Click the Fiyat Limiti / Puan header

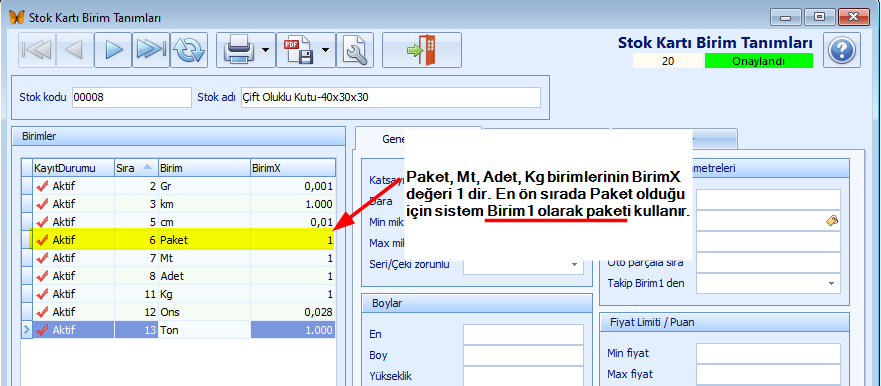point(724,322)
